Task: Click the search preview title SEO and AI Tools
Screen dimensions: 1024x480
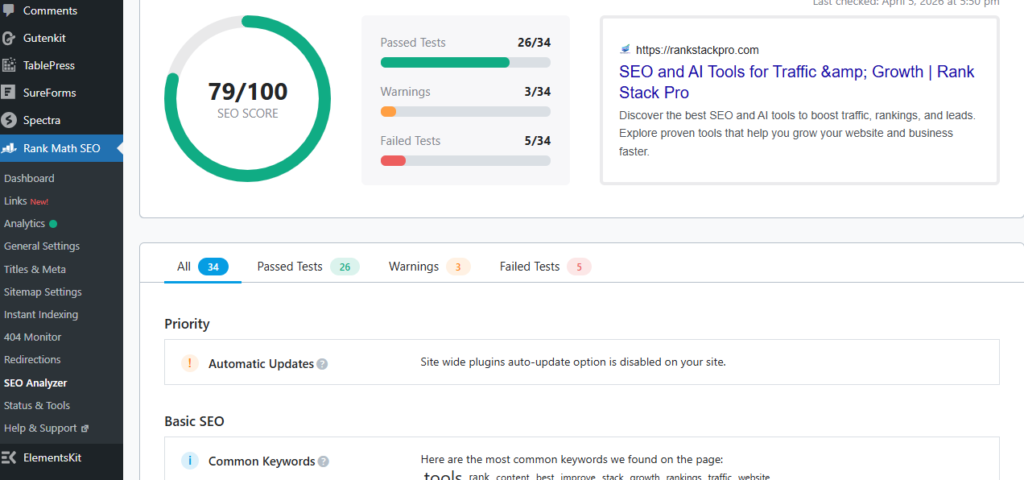Action: coord(796,82)
